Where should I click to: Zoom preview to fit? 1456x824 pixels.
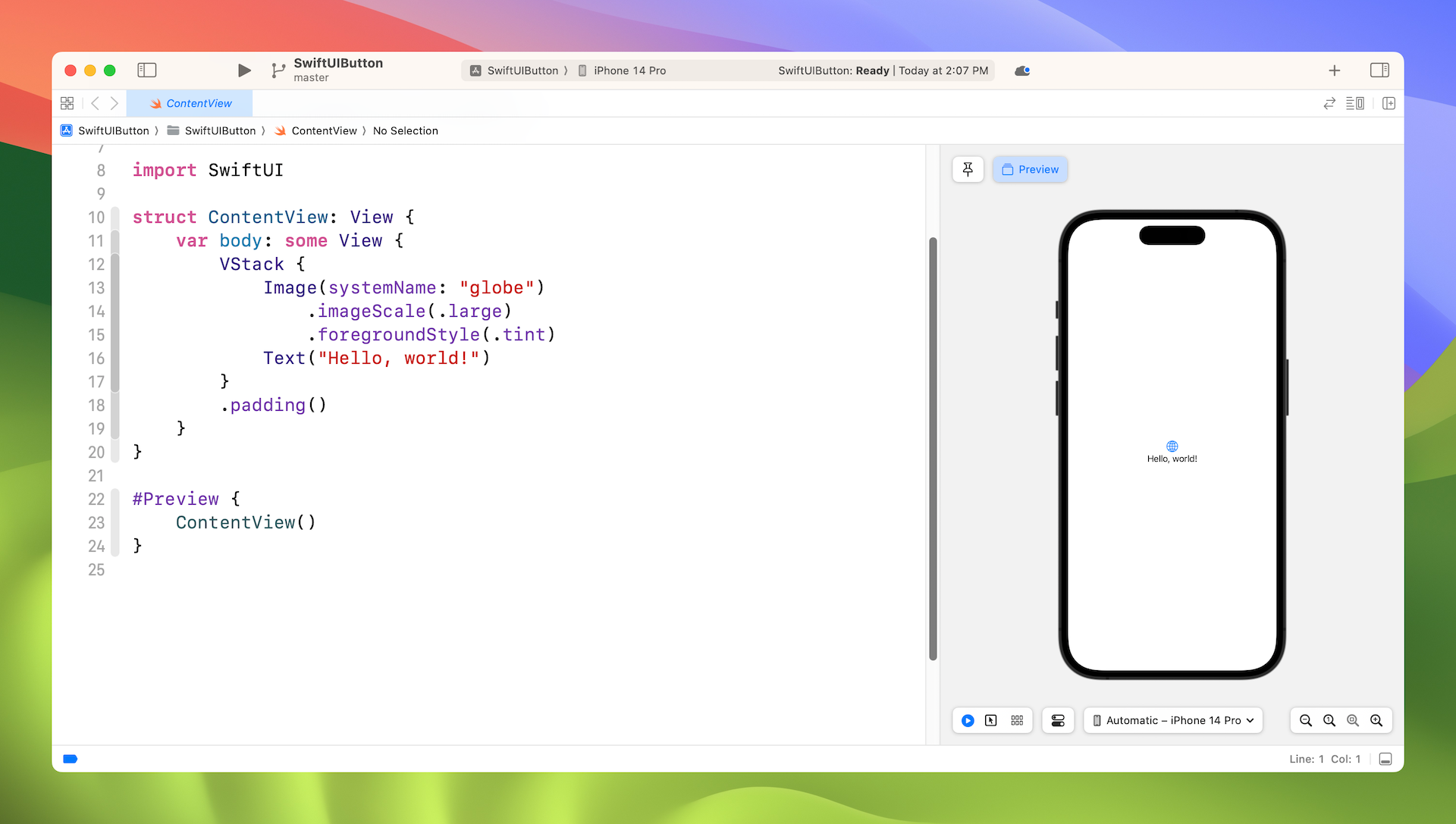pos(1352,720)
